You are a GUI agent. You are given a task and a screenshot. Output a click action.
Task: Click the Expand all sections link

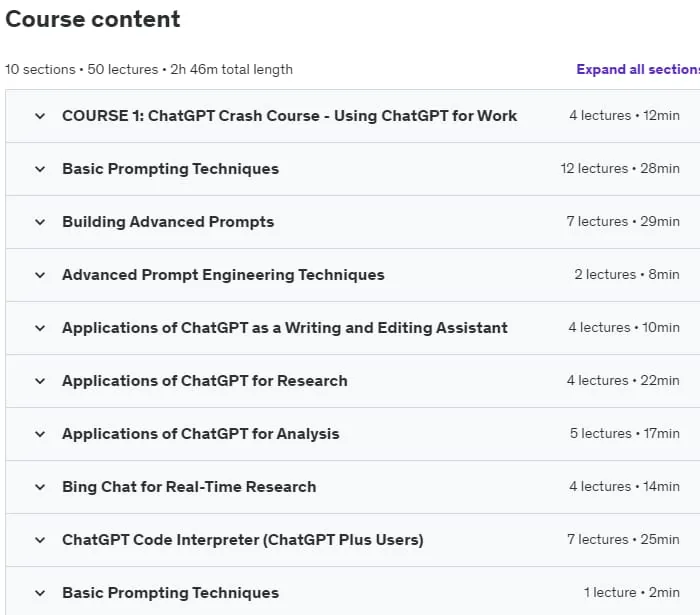click(638, 69)
